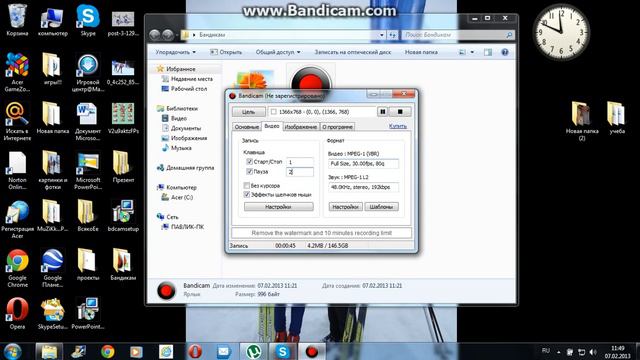
Task: Focus the Поиск search box
Action: coord(458,35)
